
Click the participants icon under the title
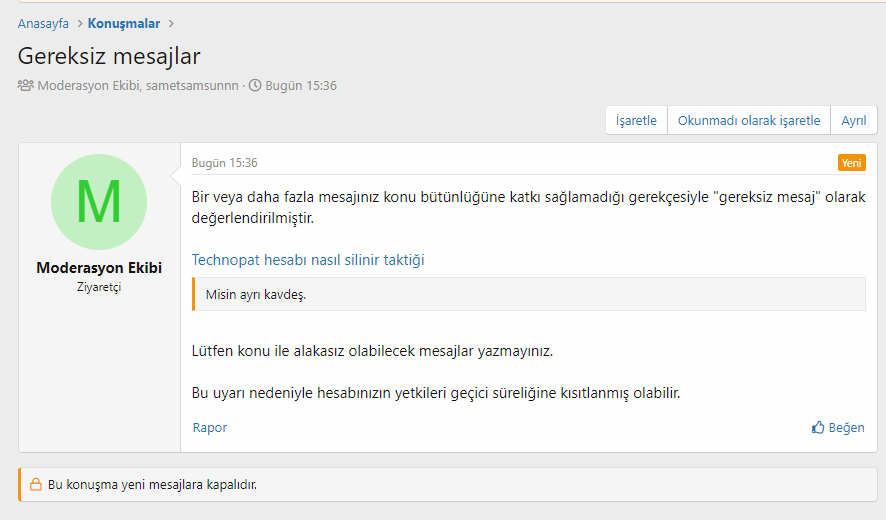[x=25, y=86]
